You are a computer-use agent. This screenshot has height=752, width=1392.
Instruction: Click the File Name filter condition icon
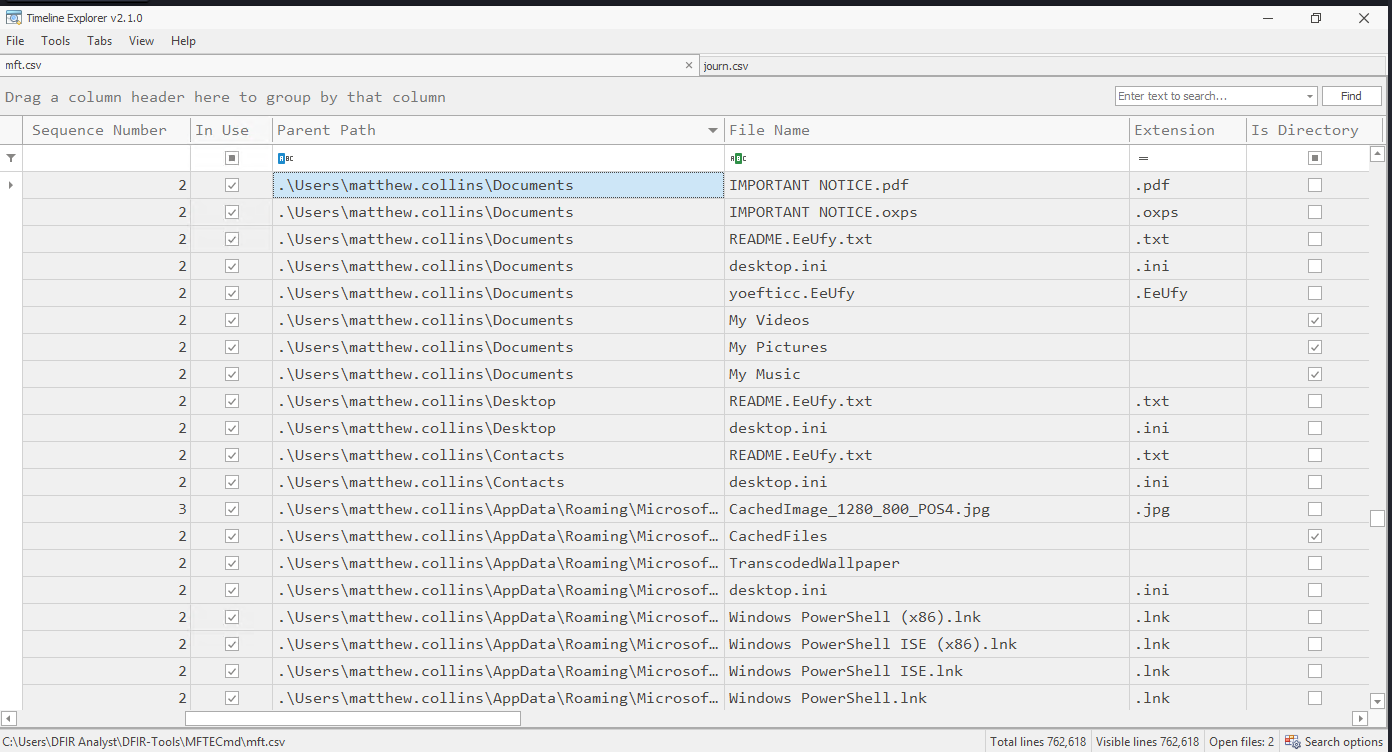(x=737, y=158)
